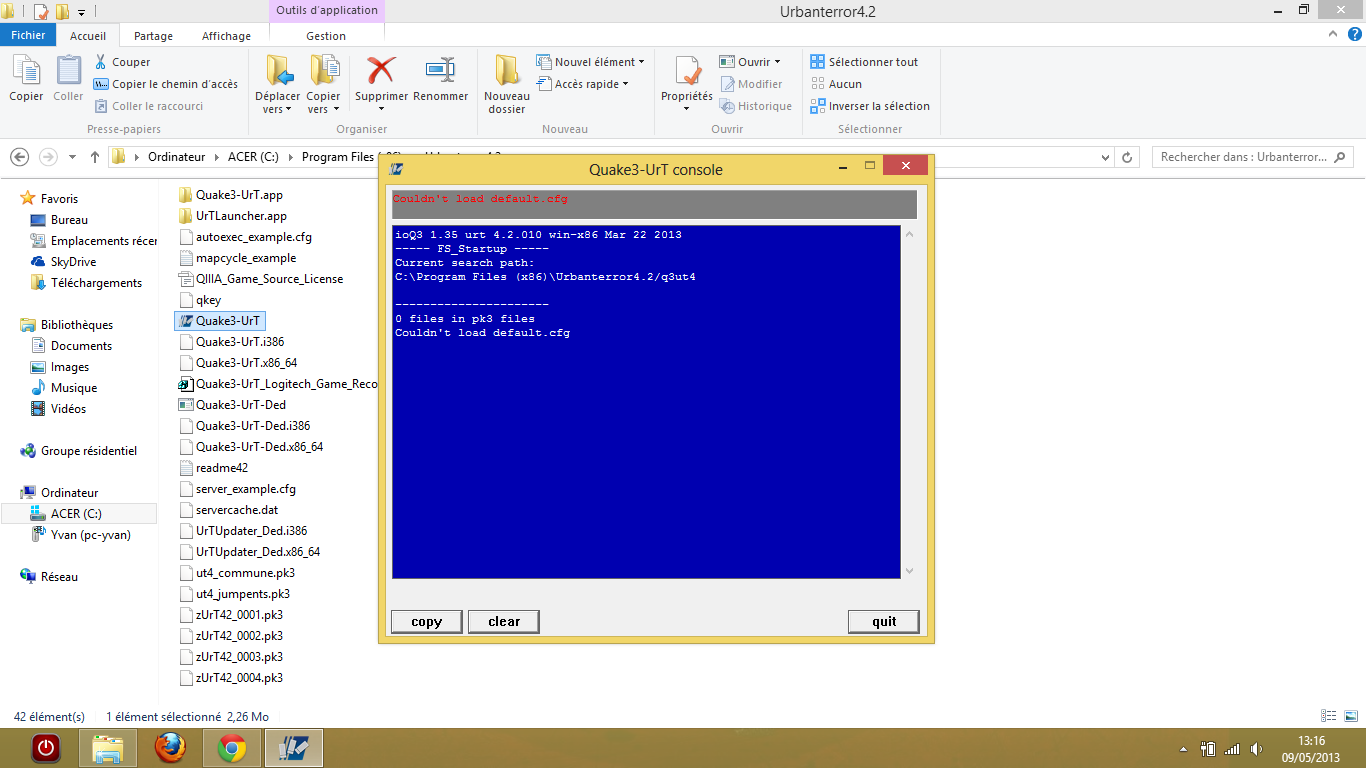
Task: Click the Quake3-UrT taskbar icon
Action: pyautogui.click(x=294, y=748)
